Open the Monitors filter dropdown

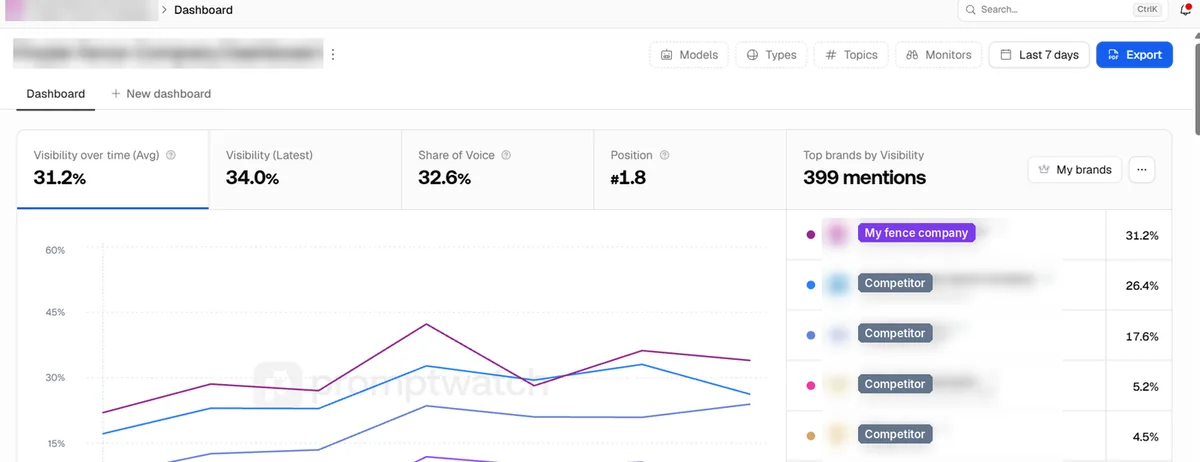pyautogui.click(x=939, y=55)
